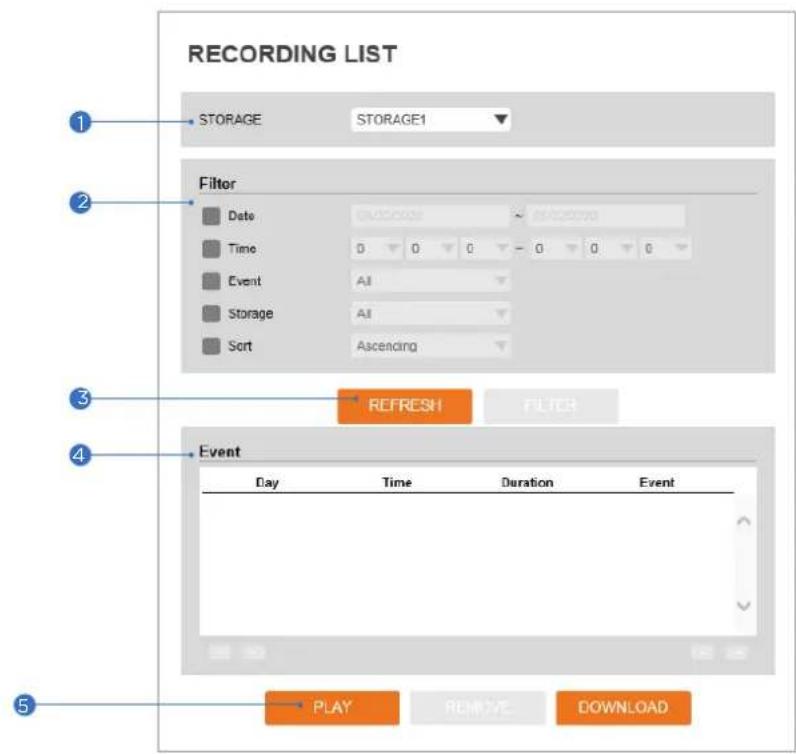Open the start second dropdown in Time row
796x754 pixels.
coord(485,248)
